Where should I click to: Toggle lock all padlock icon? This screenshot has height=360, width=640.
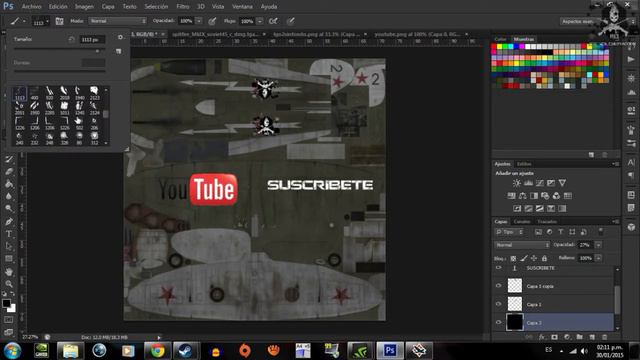pos(544,258)
